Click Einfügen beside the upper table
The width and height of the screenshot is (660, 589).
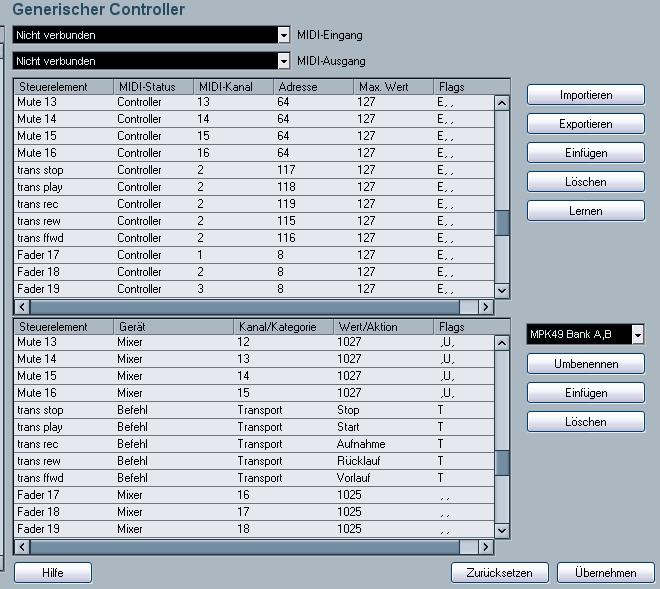585,153
